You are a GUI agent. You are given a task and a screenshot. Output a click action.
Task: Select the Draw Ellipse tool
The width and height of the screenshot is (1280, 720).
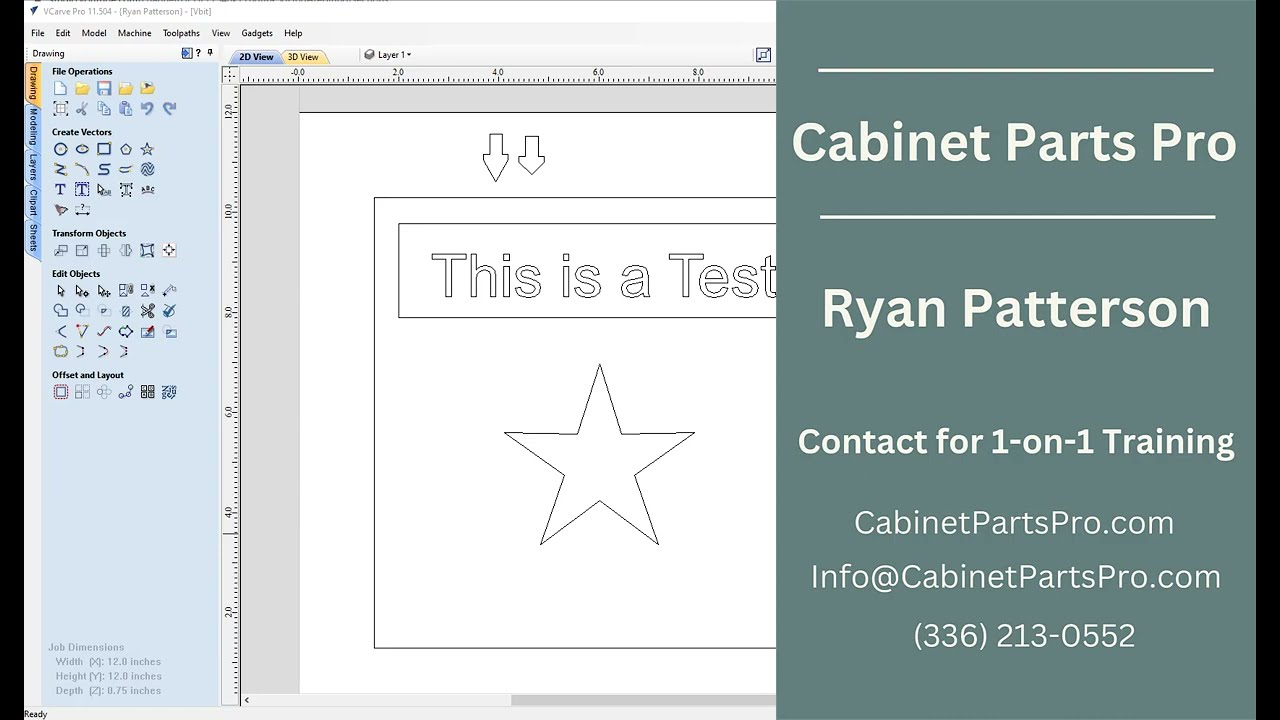point(82,149)
